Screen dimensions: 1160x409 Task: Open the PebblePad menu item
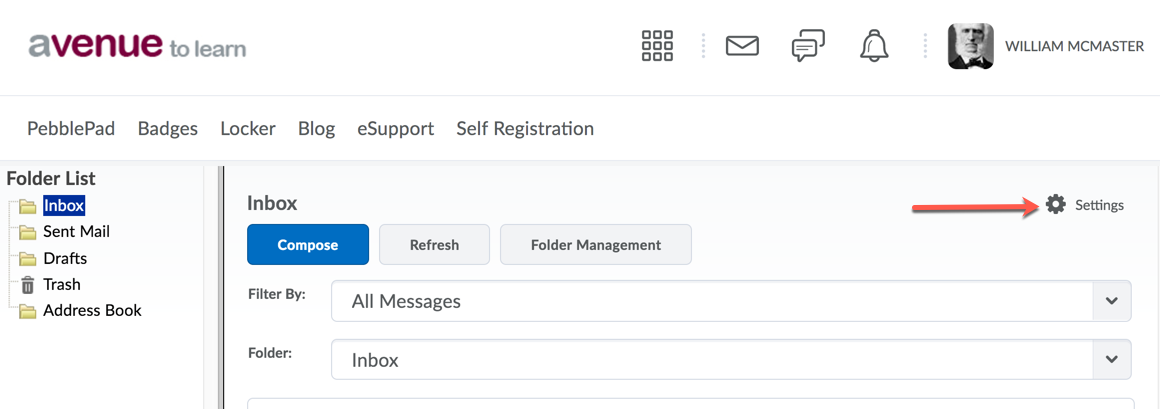click(x=71, y=128)
